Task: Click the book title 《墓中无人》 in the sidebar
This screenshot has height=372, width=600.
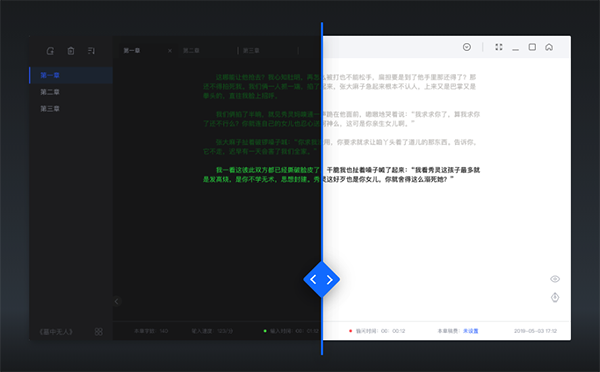Action: (56, 332)
